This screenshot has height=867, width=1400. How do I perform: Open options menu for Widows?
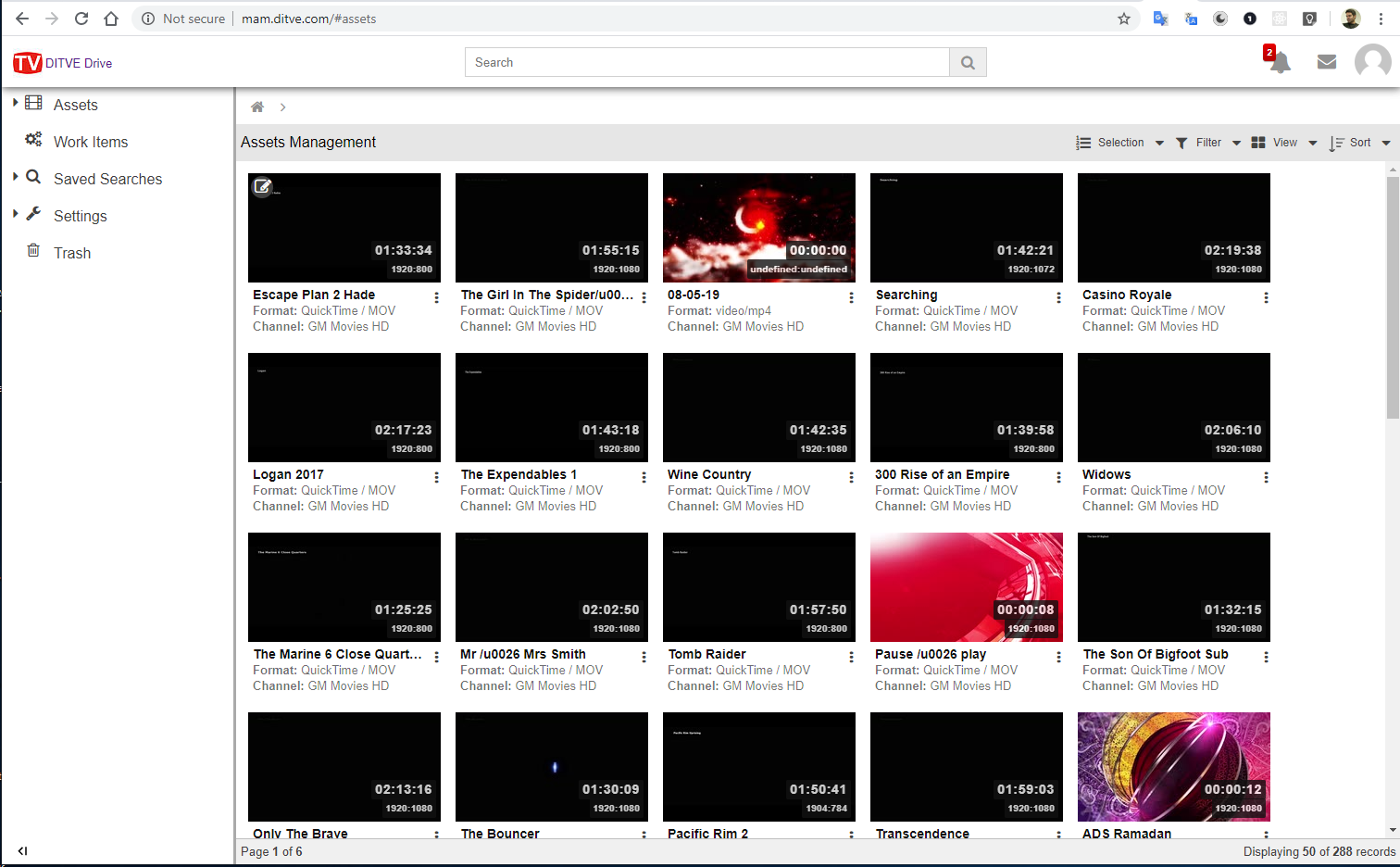[x=1266, y=477]
